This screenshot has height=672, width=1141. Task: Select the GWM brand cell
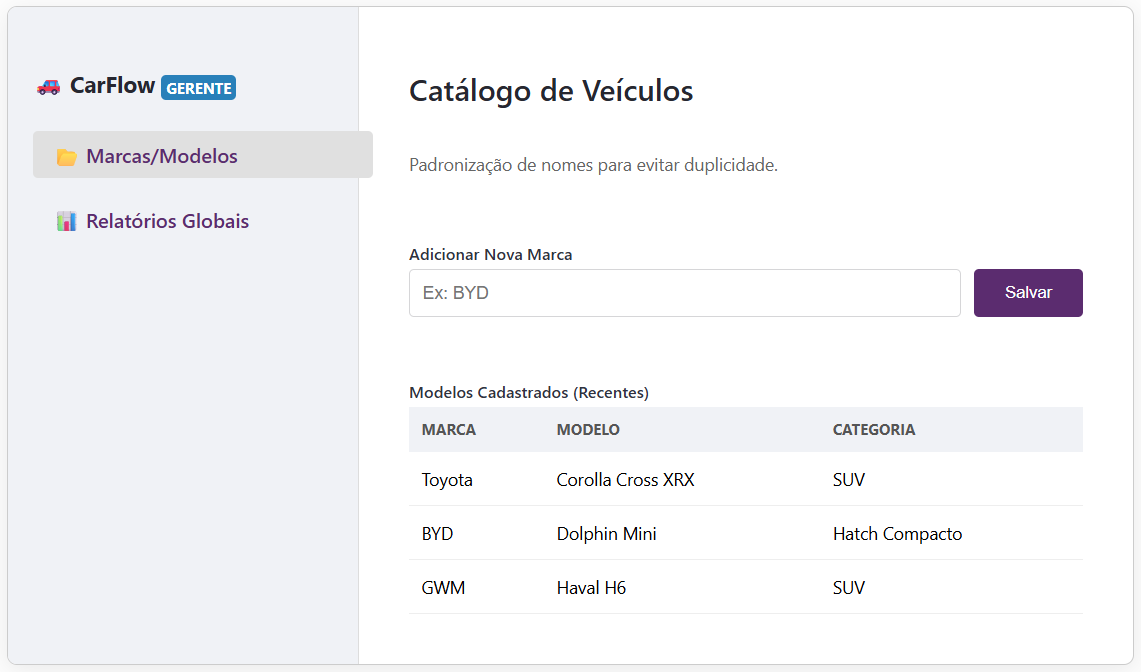443,588
